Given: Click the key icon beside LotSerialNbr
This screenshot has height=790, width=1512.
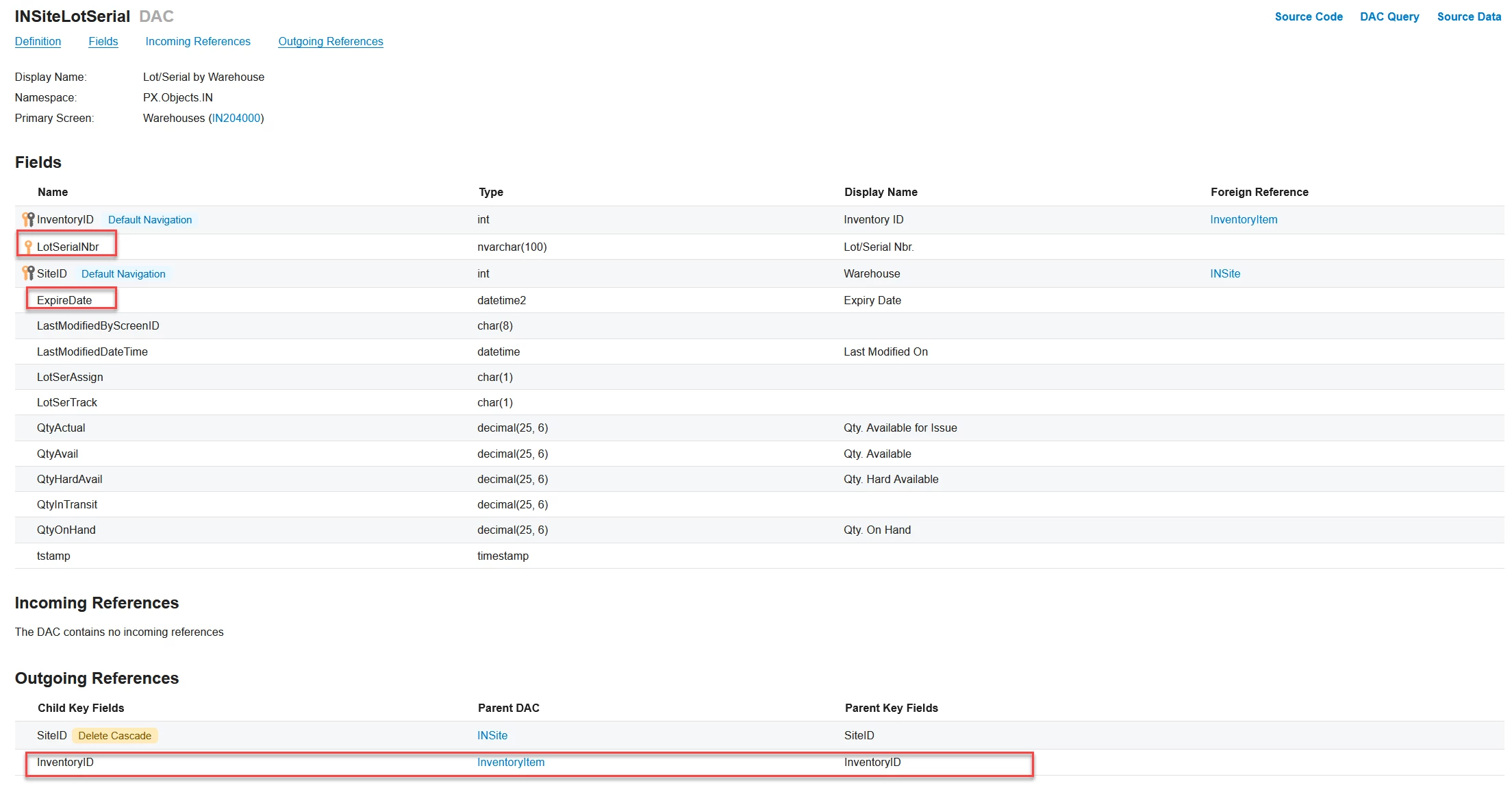Looking at the screenshot, I should pos(28,247).
